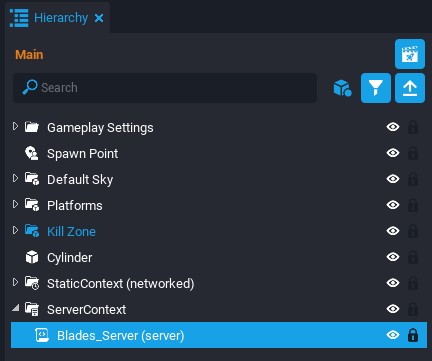Toggle the lock on Blades_Server
The height and width of the screenshot is (361, 432).
pyautogui.click(x=413, y=335)
